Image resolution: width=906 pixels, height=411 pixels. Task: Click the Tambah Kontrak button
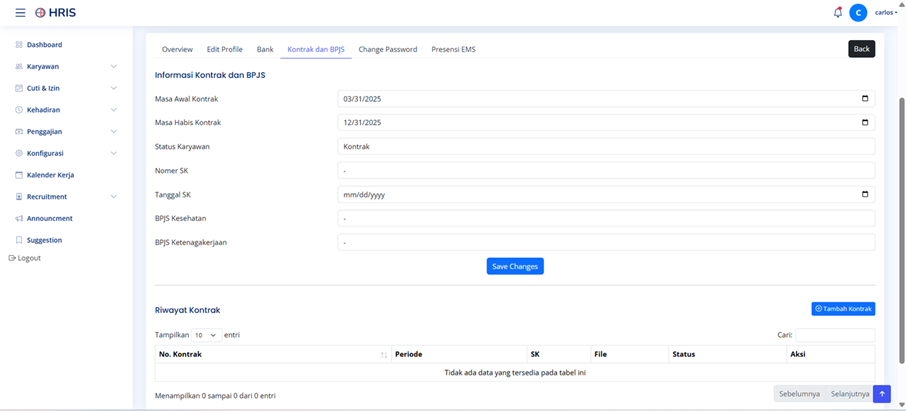pos(843,309)
